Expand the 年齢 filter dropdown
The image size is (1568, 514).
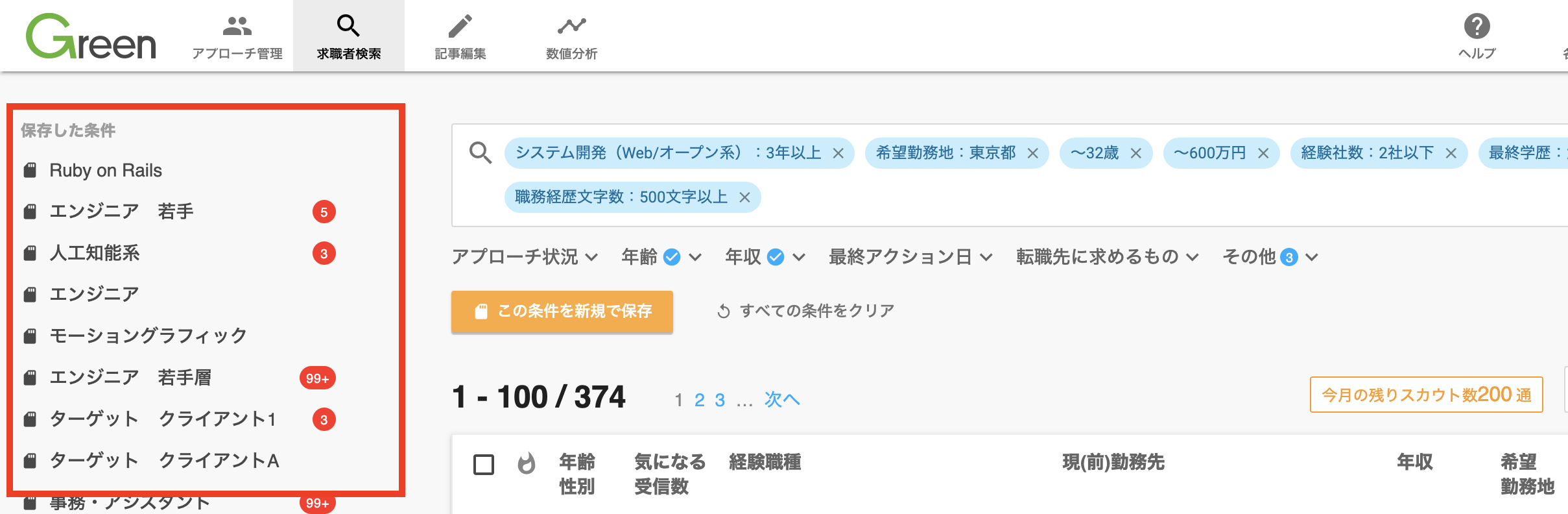click(662, 257)
